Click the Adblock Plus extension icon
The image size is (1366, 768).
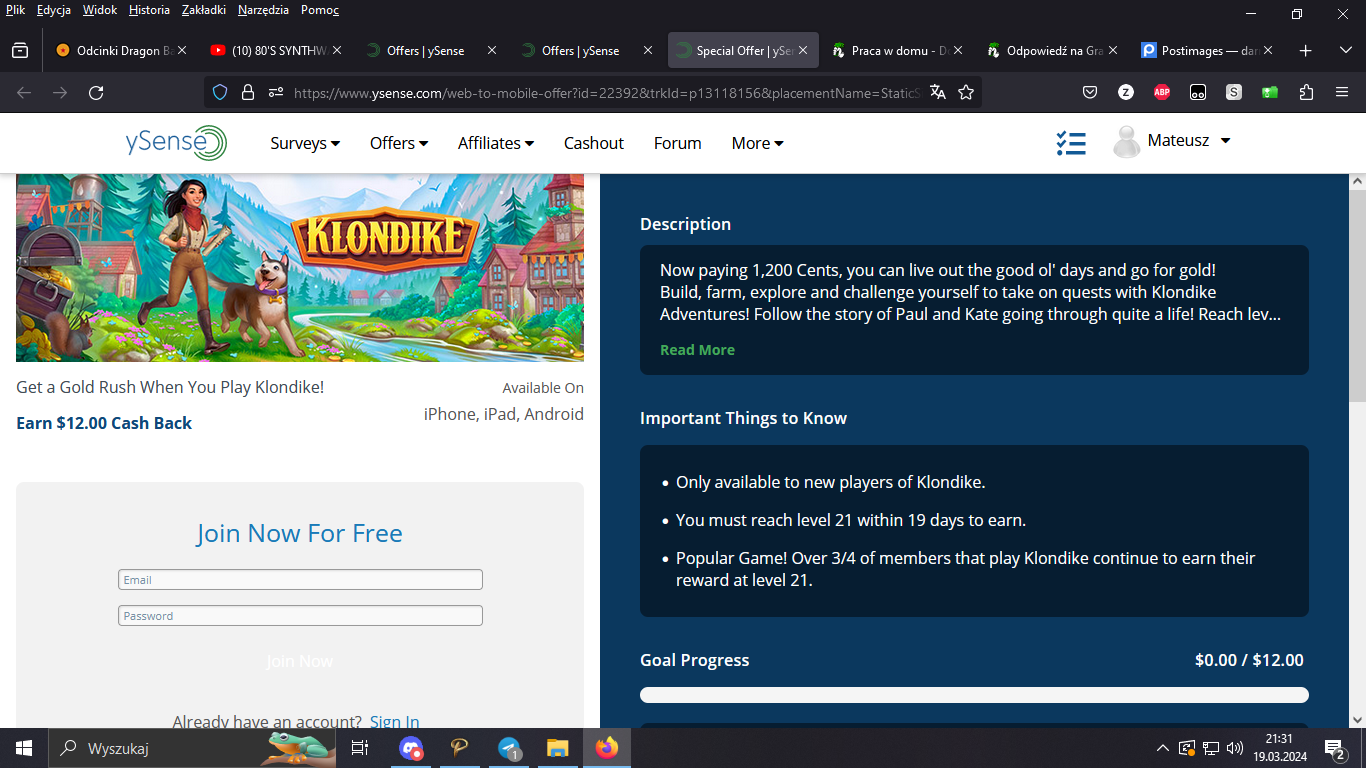click(x=1162, y=93)
